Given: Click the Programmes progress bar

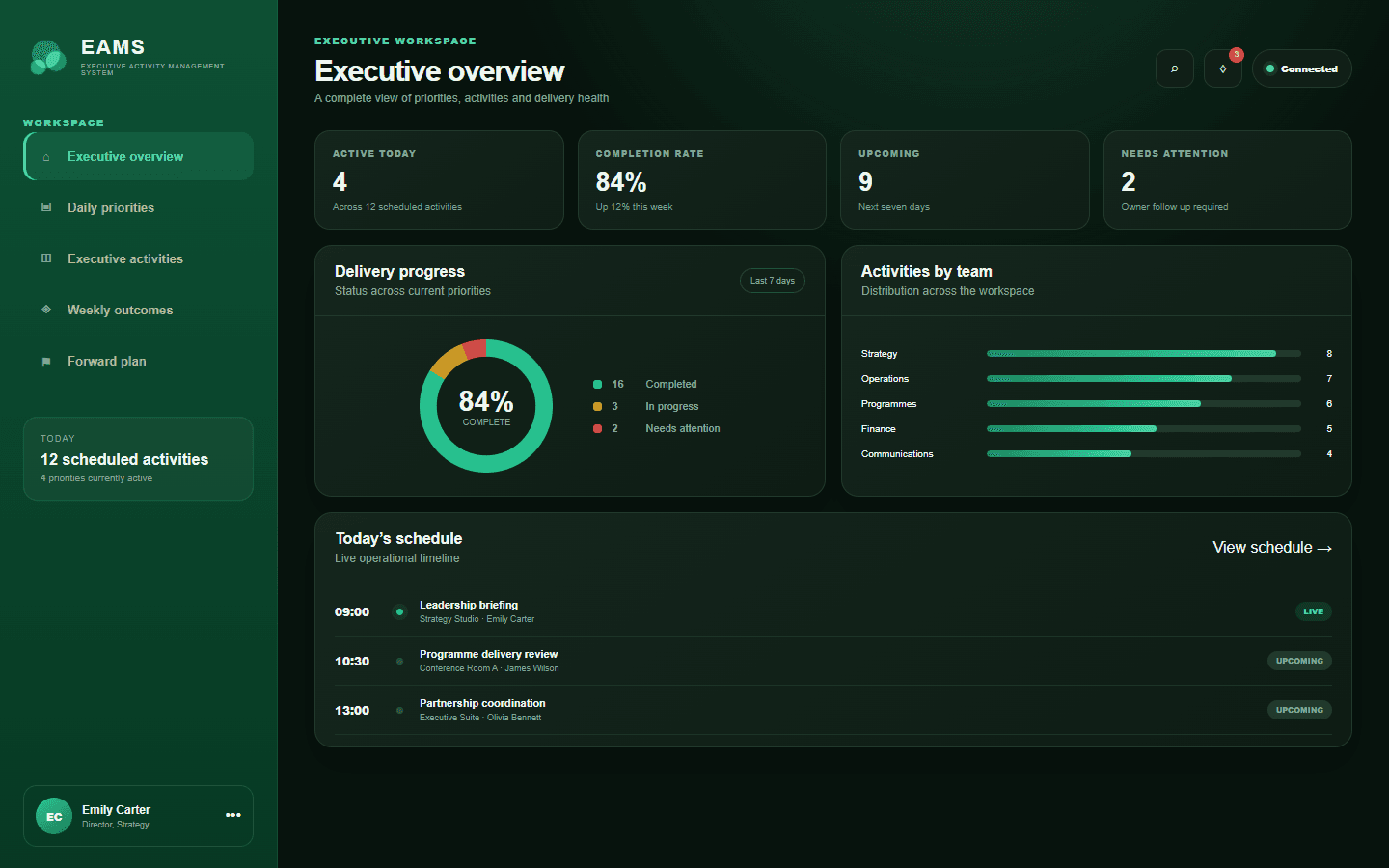Looking at the screenshot, I should tap(1144, 404).
